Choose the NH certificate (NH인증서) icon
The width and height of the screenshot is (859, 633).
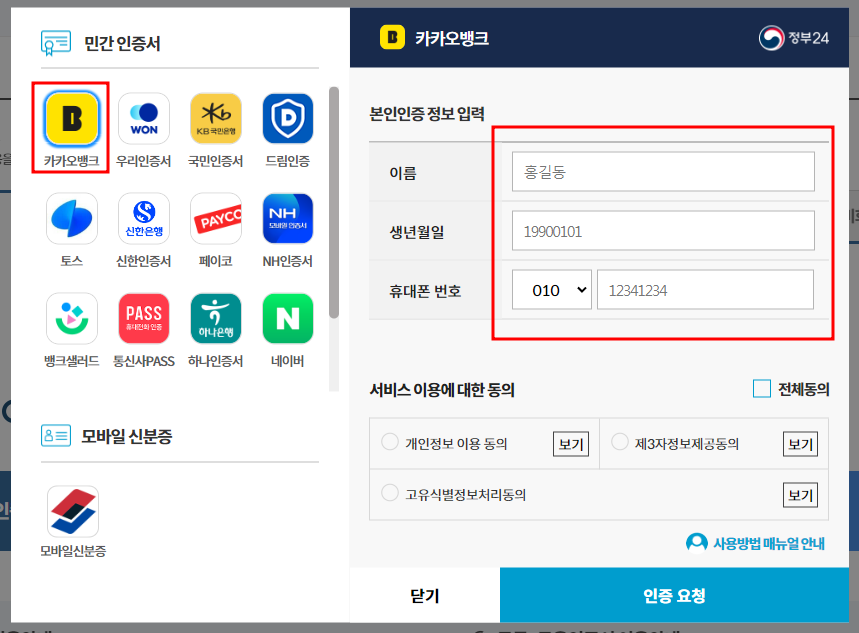pos(288,219)
